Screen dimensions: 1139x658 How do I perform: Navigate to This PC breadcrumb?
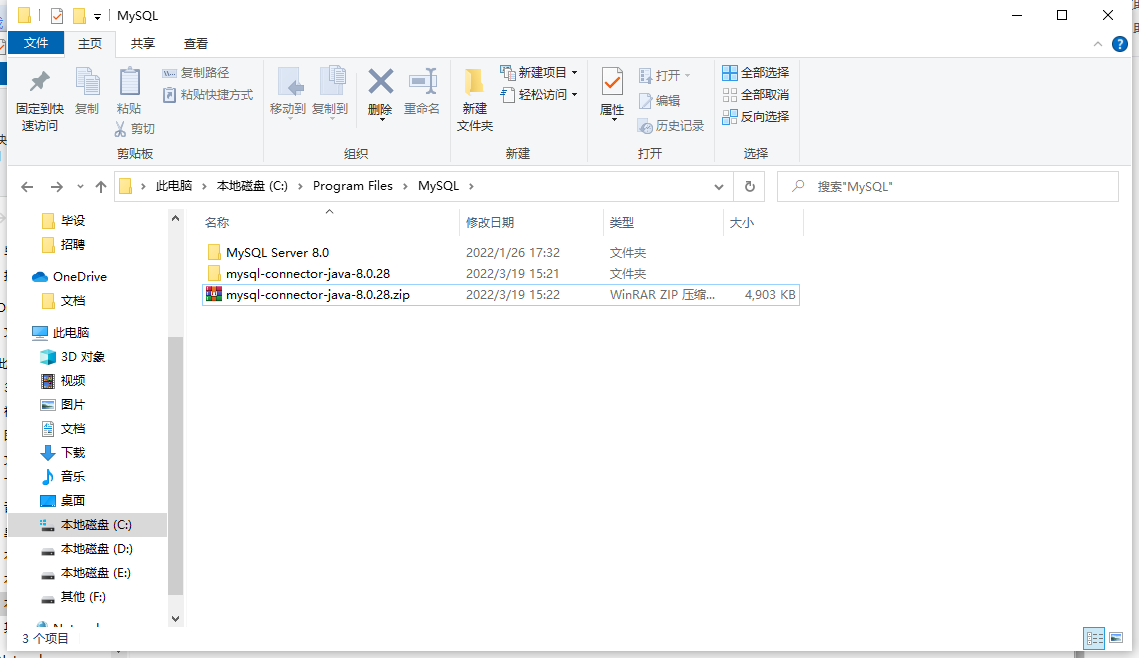click(174, 186)
